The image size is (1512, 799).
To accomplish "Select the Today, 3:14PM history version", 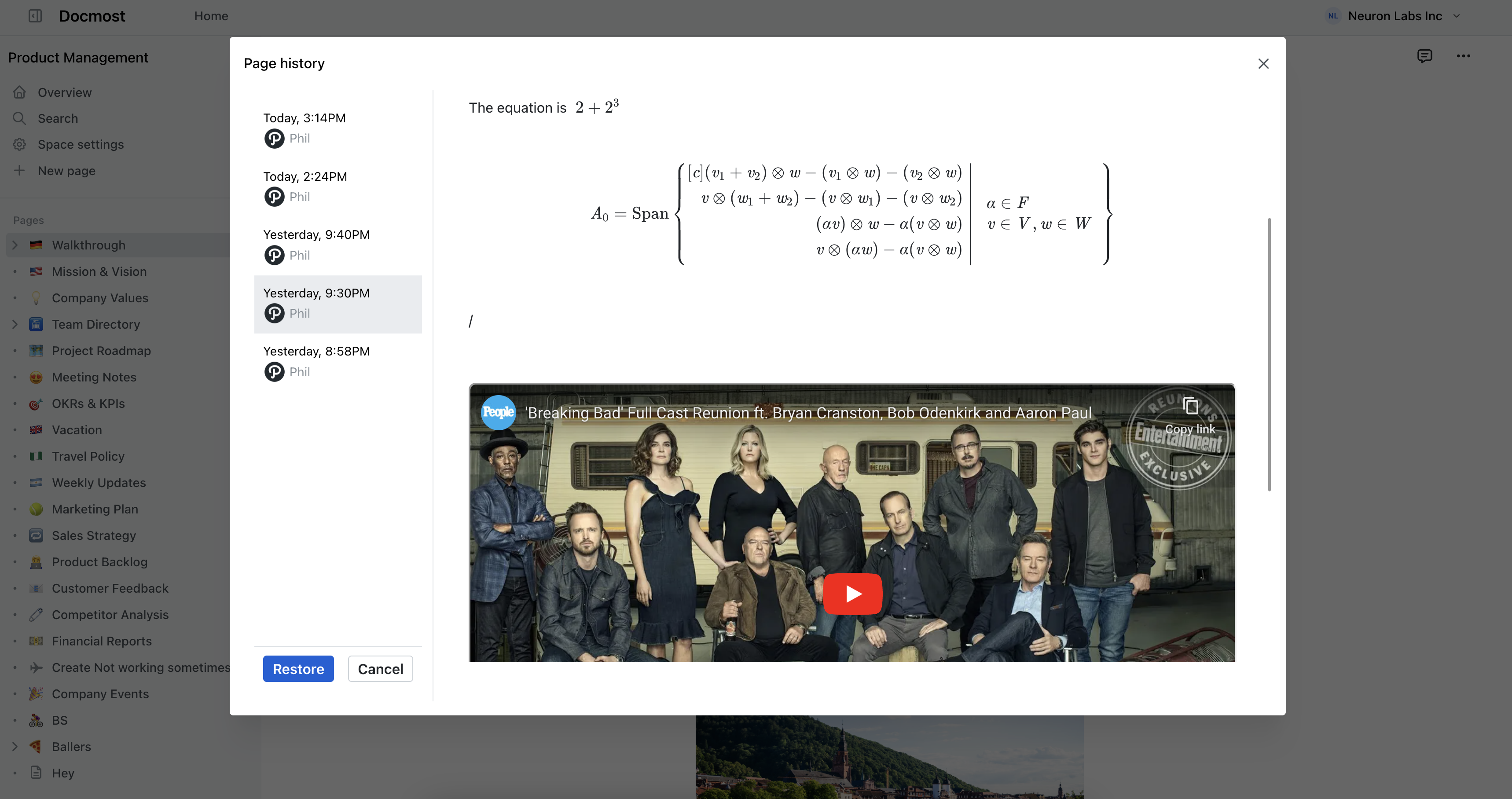I will click(338, 129).
